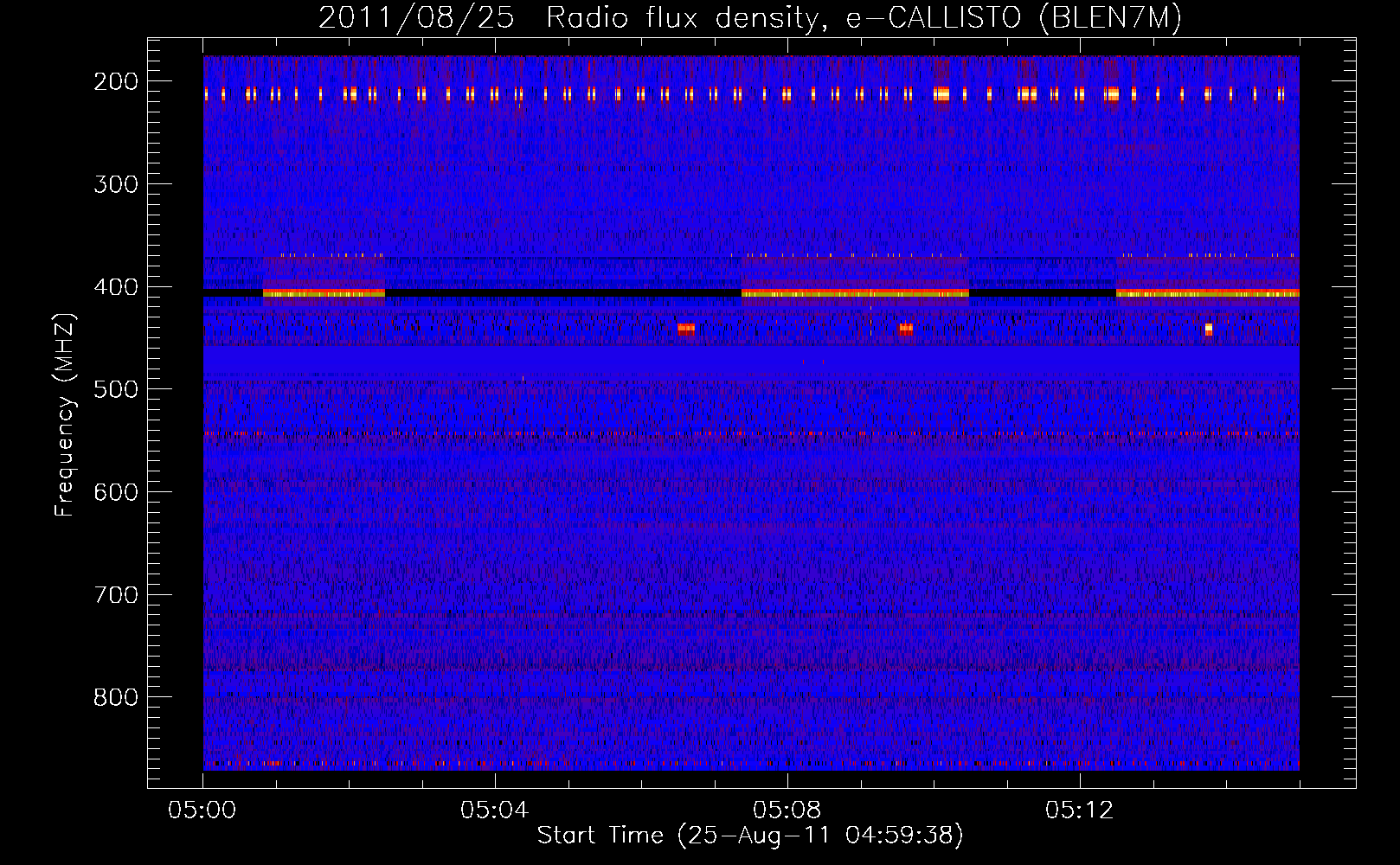This screenshot has height=865, width=1400.
Task: Click the 700 frequency tick label
Action: pyautogui.click(x=116, y=595)
